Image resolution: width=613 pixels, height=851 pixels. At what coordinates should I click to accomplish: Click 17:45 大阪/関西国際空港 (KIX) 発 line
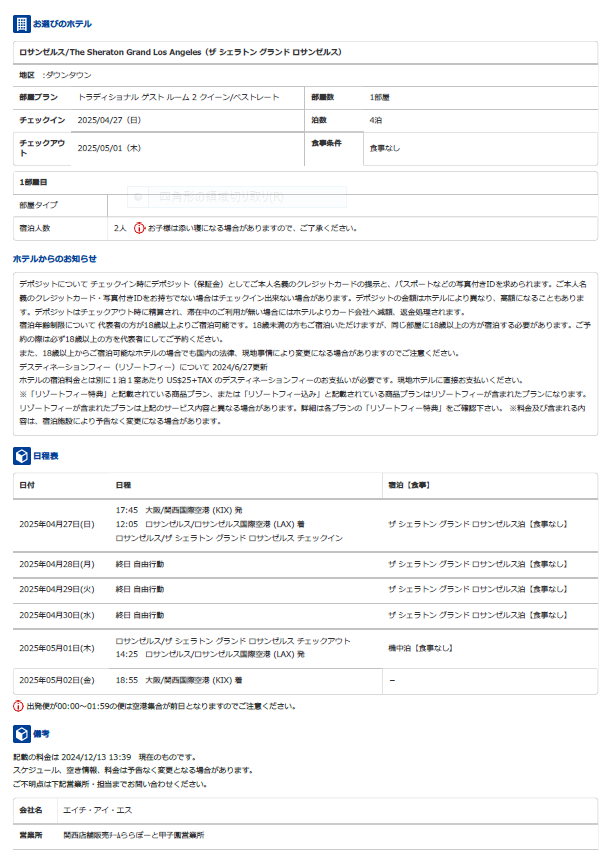pos(179,510)
